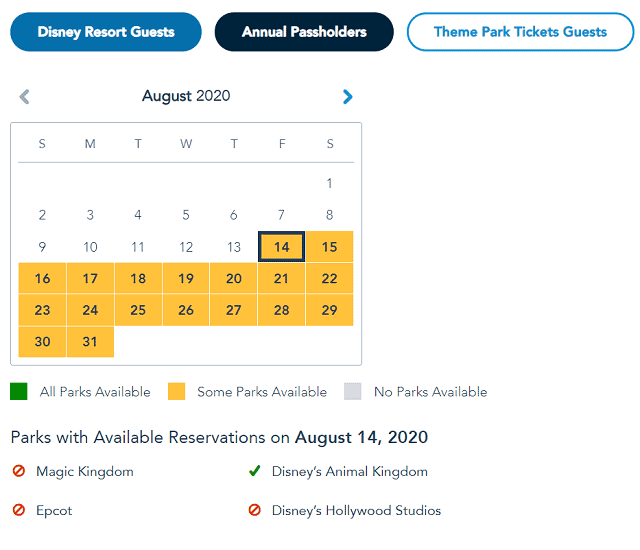This screenshot has width=640, height=550.
Task: Select August 31 date cell
Action: click(90, 342)
